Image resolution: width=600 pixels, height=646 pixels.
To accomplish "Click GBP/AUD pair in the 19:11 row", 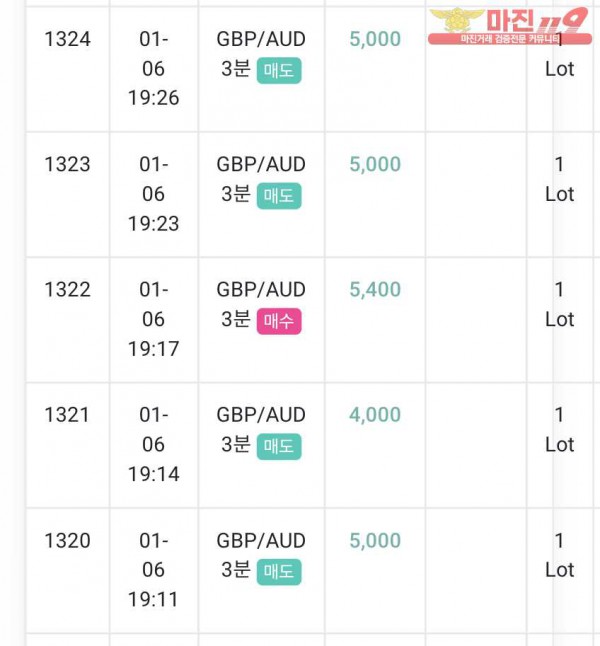I will point(261,541).
